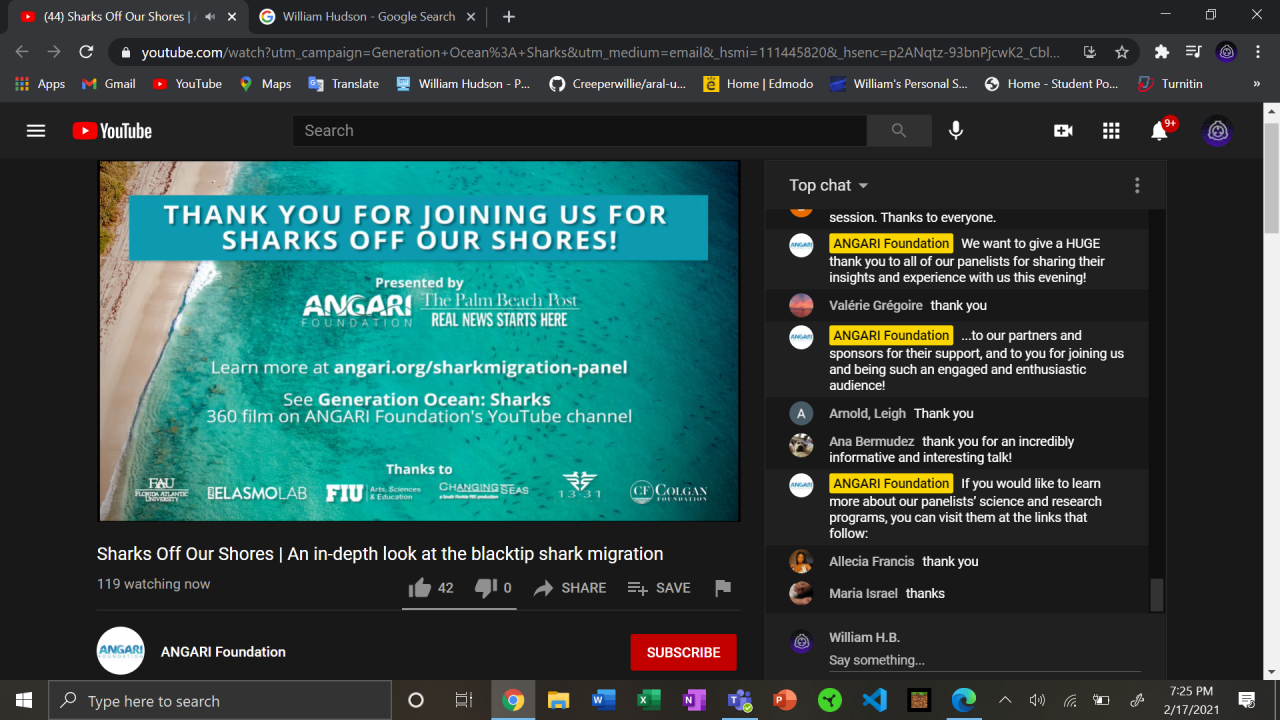This screenshot has height=720, width=1280.
Task: Focus the YouTube search field
Action: pyautogui.click(x=580, y=131)
